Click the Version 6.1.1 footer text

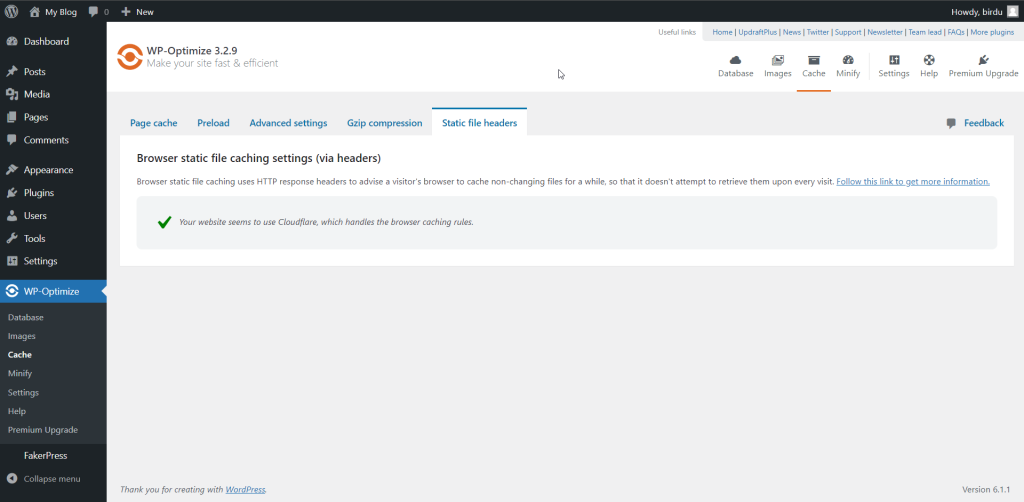(986, 490)
